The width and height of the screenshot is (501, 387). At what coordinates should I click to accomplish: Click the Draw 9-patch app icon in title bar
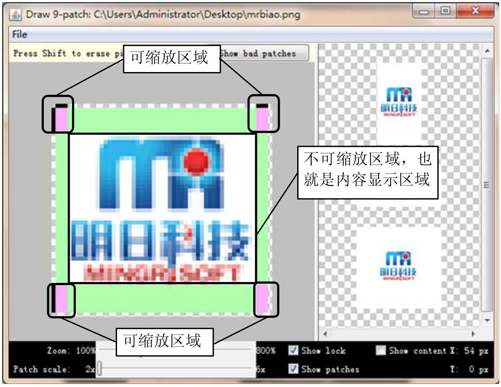tap(16, 14)
